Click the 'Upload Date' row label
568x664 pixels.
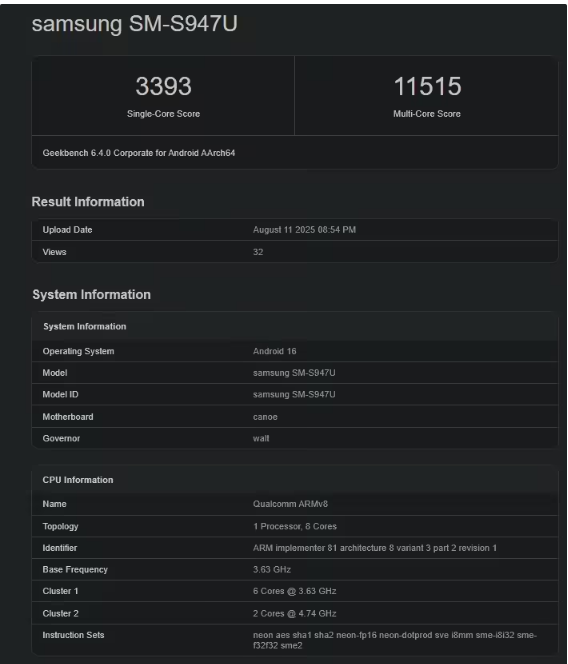pos(67,230)
